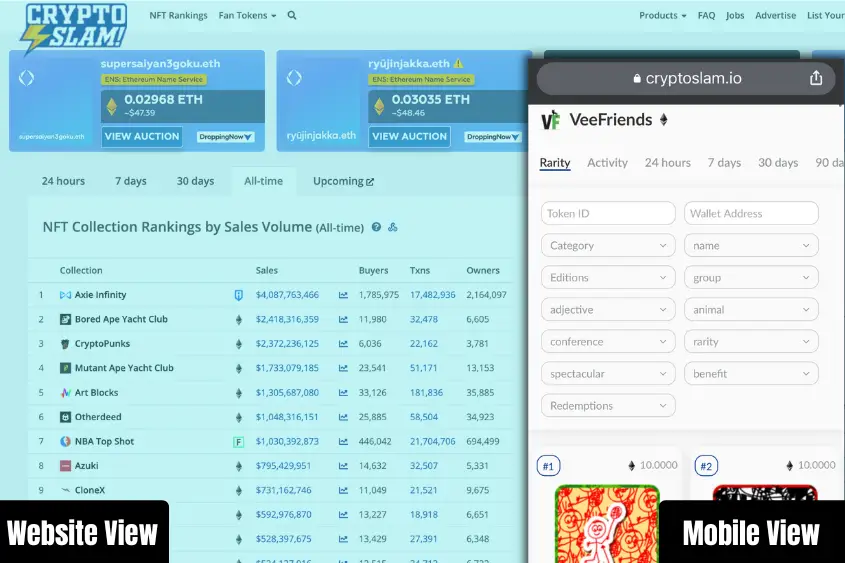Tap the share icon in mobile address bar
This screenshot has width=845, height=563.
point(816,78)
